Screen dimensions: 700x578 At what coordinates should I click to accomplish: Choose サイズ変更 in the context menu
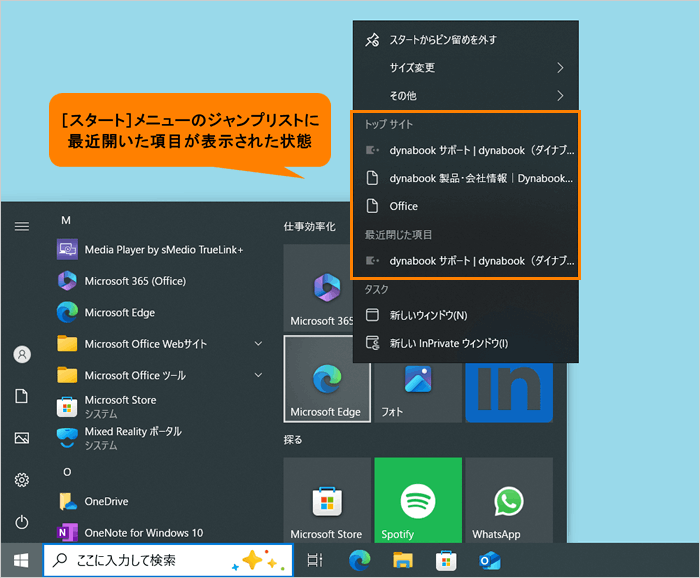[466, 67]
